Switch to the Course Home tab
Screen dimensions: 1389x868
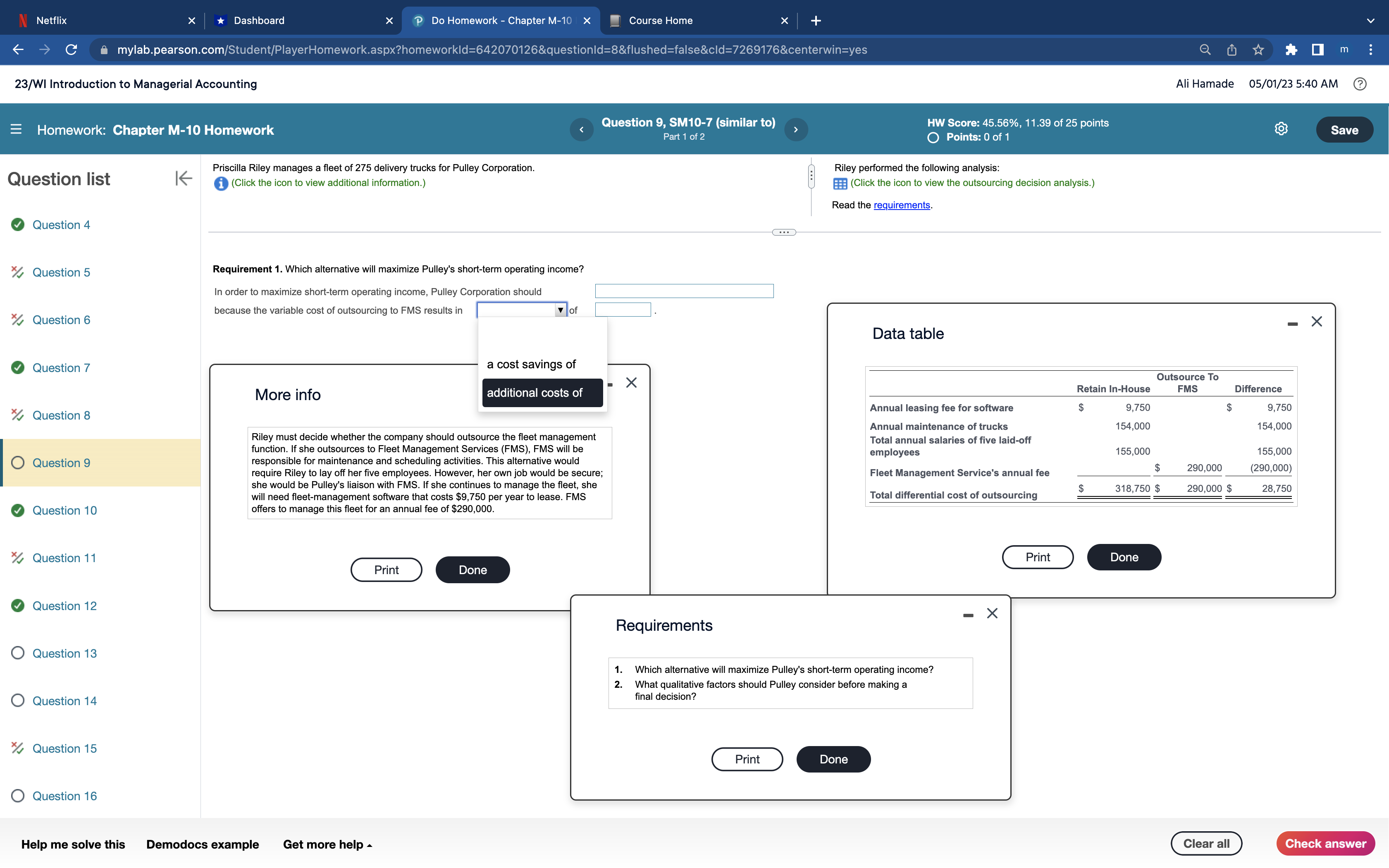tap(660, 20)
